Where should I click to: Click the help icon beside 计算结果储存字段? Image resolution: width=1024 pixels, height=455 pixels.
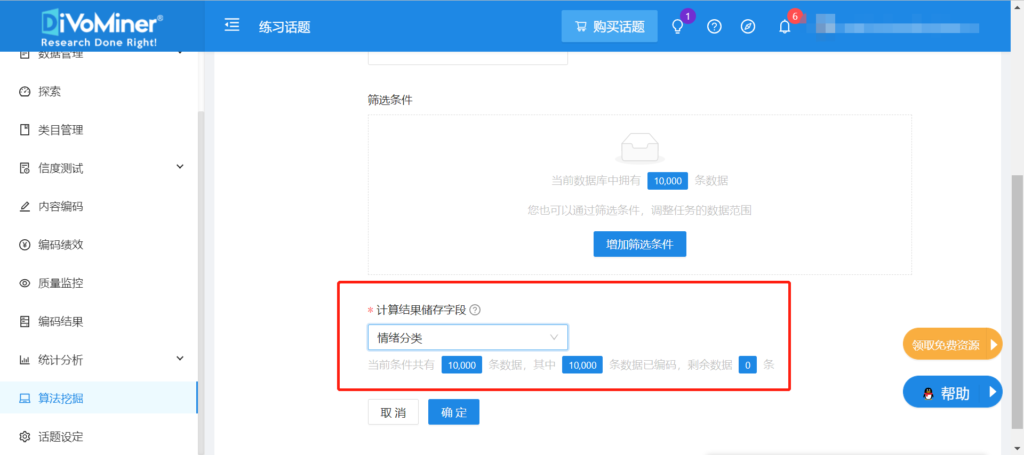pyautogui.click(x=475, y=310)
